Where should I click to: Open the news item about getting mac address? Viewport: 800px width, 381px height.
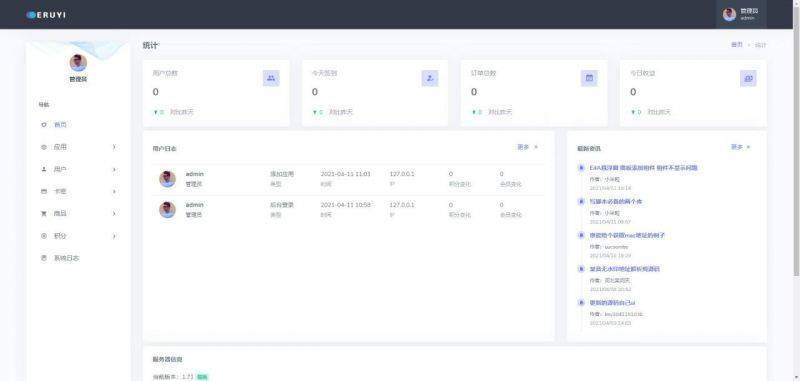(x=627, y=235)
